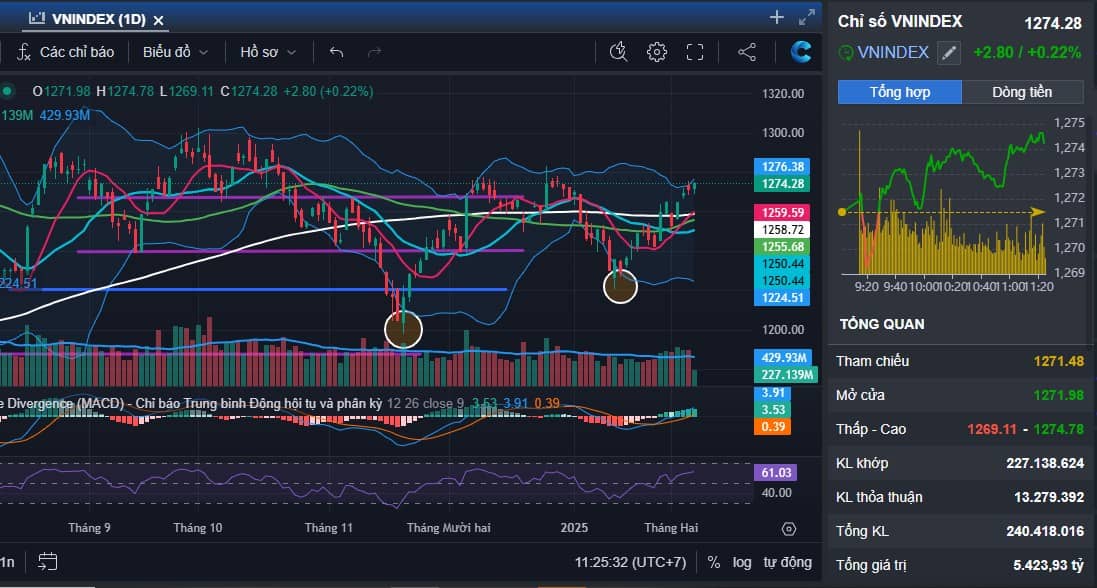Toggle fullscreen chart mode icon
Viewport: 1097px width, 588px height.
pyautogui.click(x=695, y=52)
